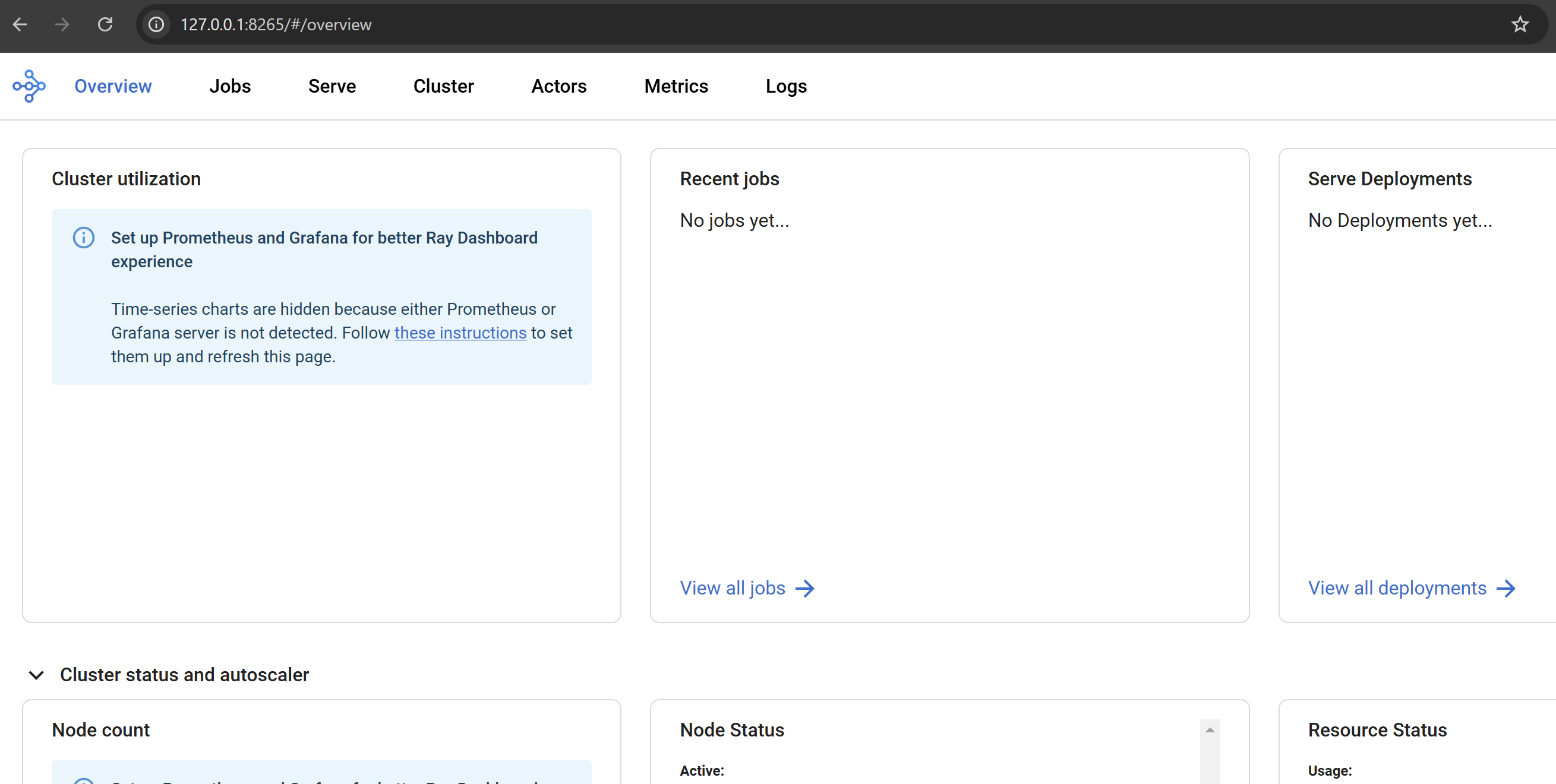Click the browser forward arrow

pos(62,25)
